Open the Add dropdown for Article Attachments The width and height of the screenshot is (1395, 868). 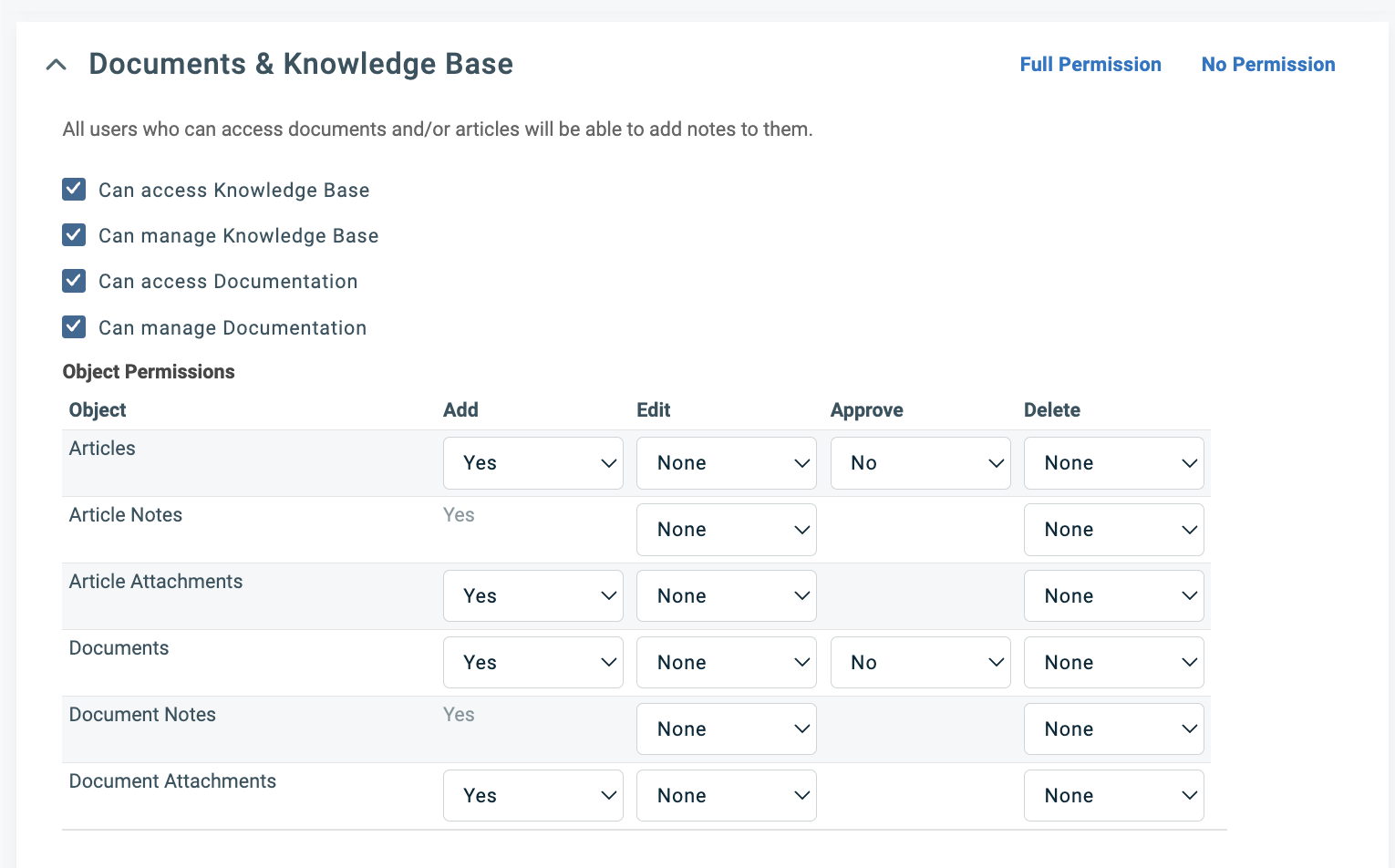(x=532, y=595)
